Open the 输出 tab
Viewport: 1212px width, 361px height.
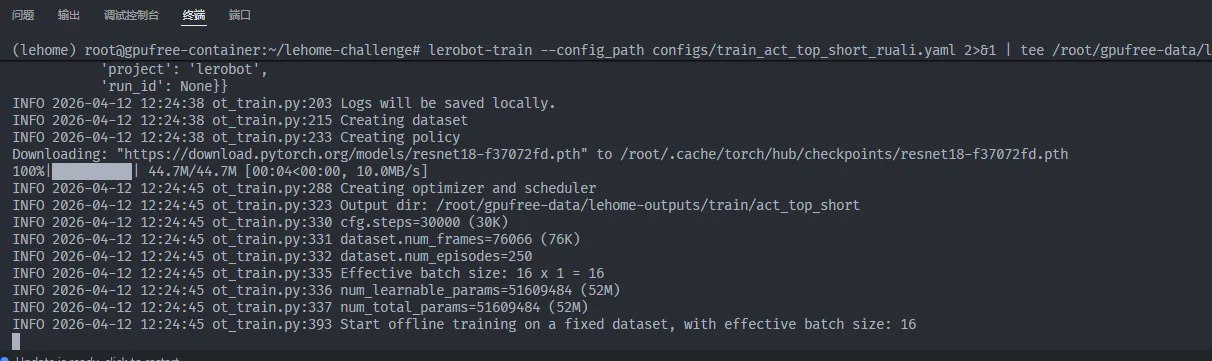(69, 15)
